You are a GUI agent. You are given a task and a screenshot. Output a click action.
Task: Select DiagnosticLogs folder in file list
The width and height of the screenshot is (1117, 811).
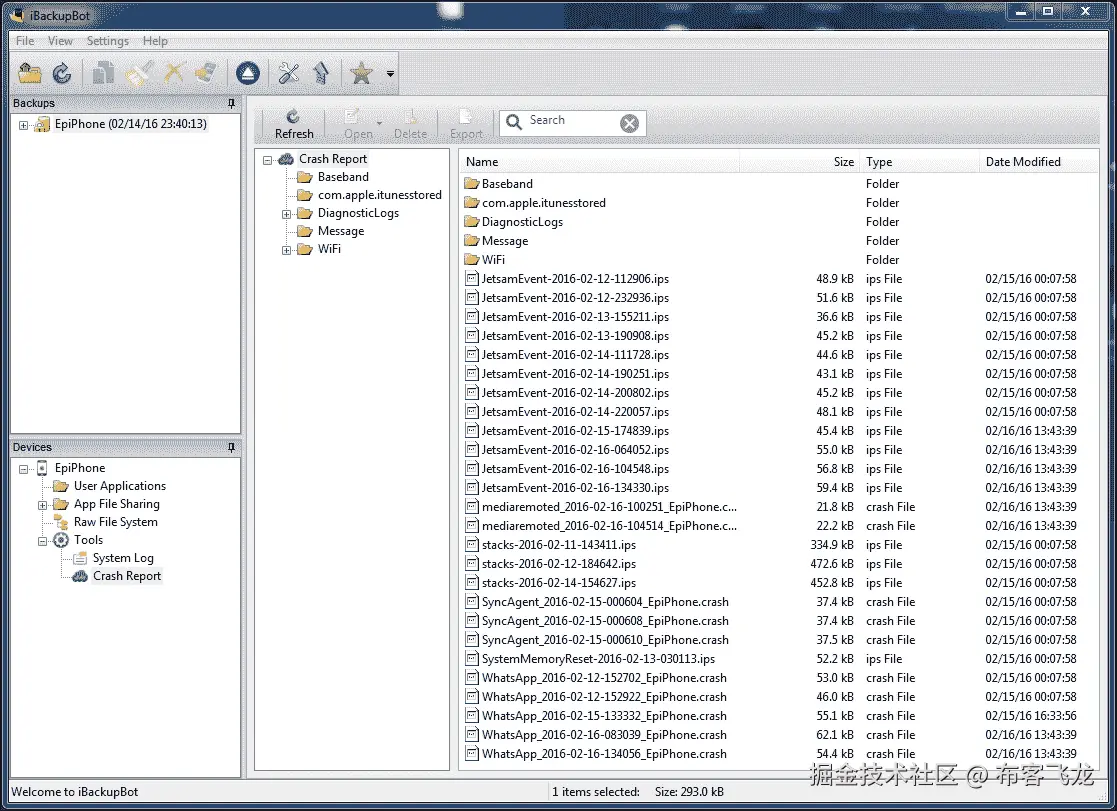click(x=776, y=222)
